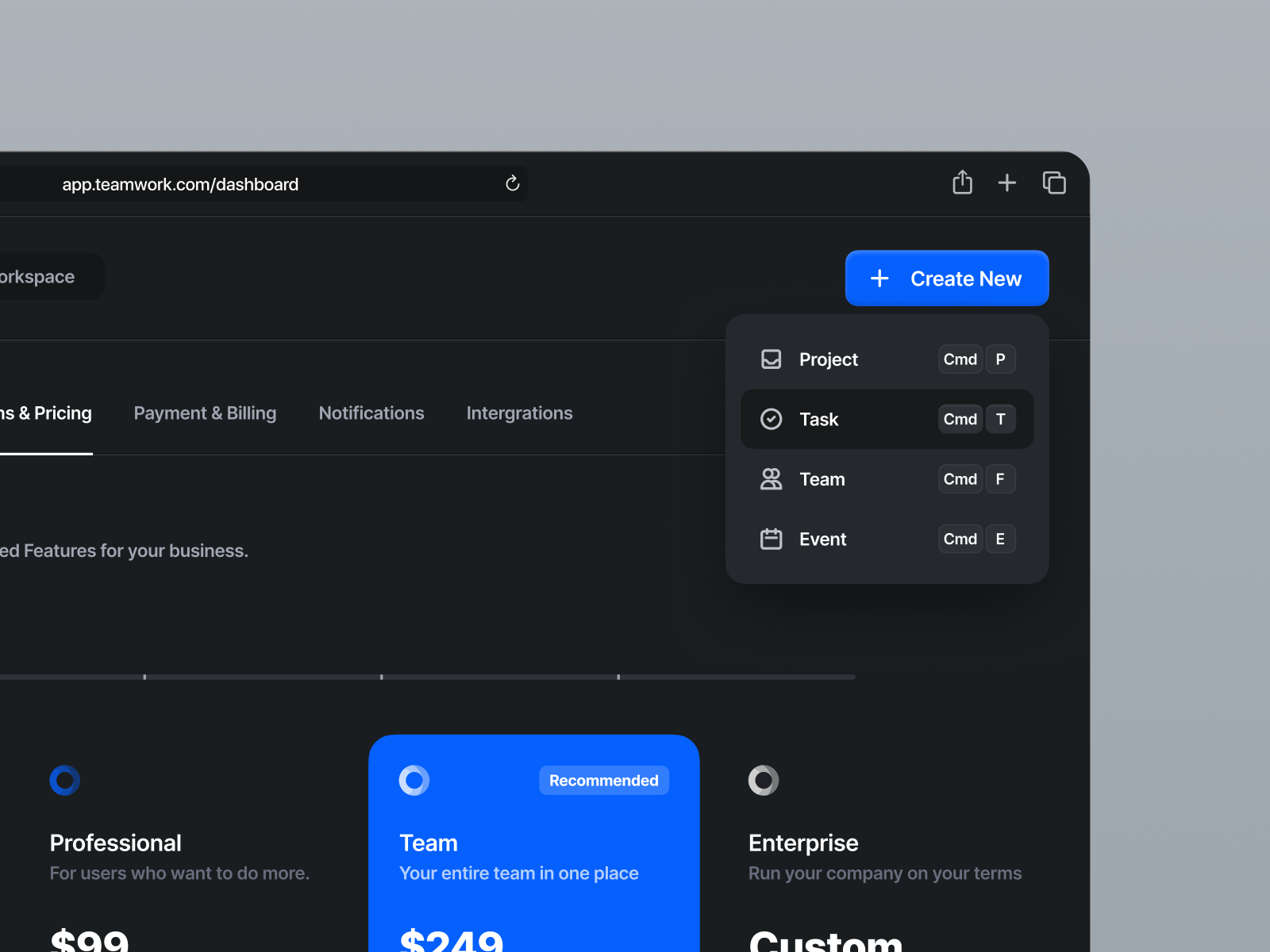This screenshot has height=952, width=1270.
Task: Select the Professional plan radio indicator
Action: (65, 781)
